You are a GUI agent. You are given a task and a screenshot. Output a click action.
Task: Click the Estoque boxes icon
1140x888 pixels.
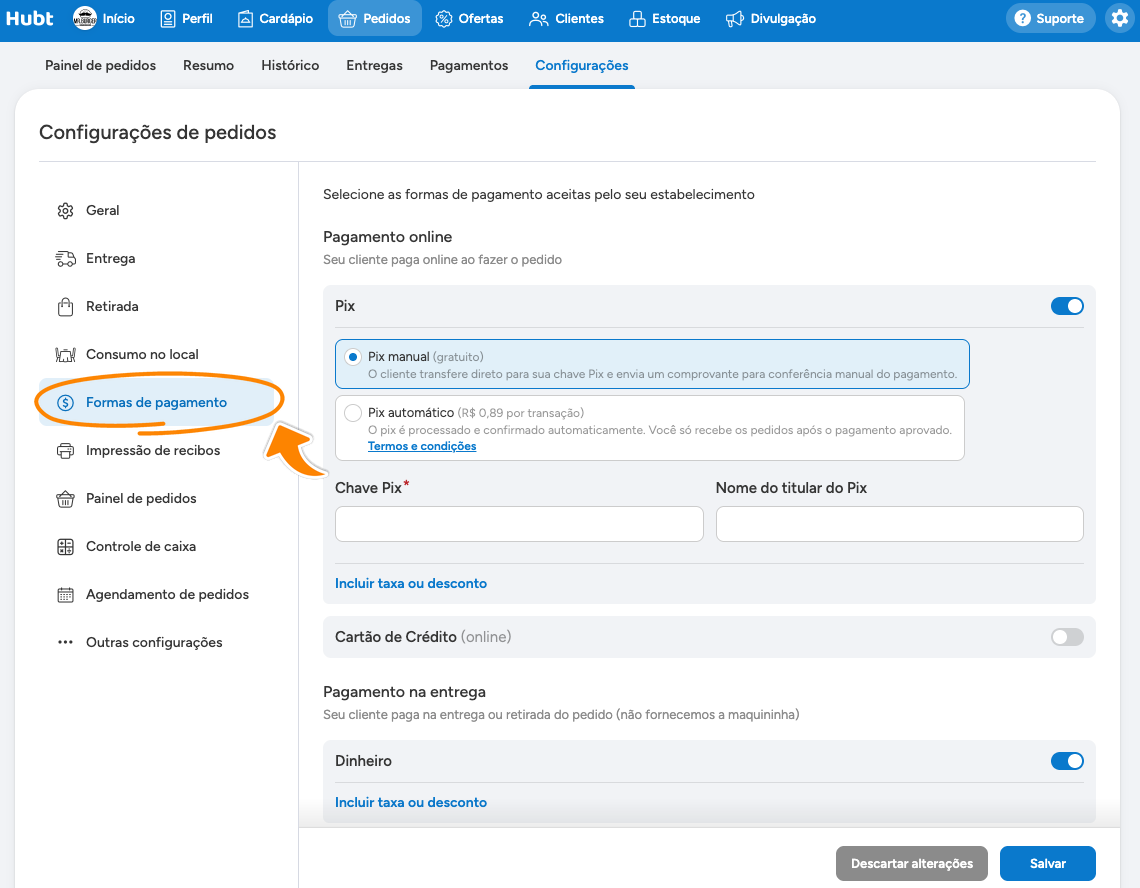637,19
